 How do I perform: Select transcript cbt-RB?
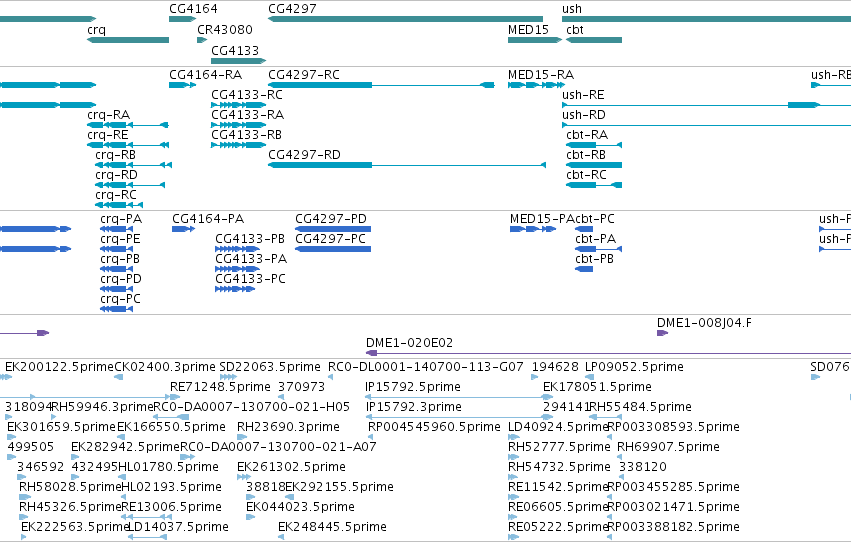click(586, 155)
